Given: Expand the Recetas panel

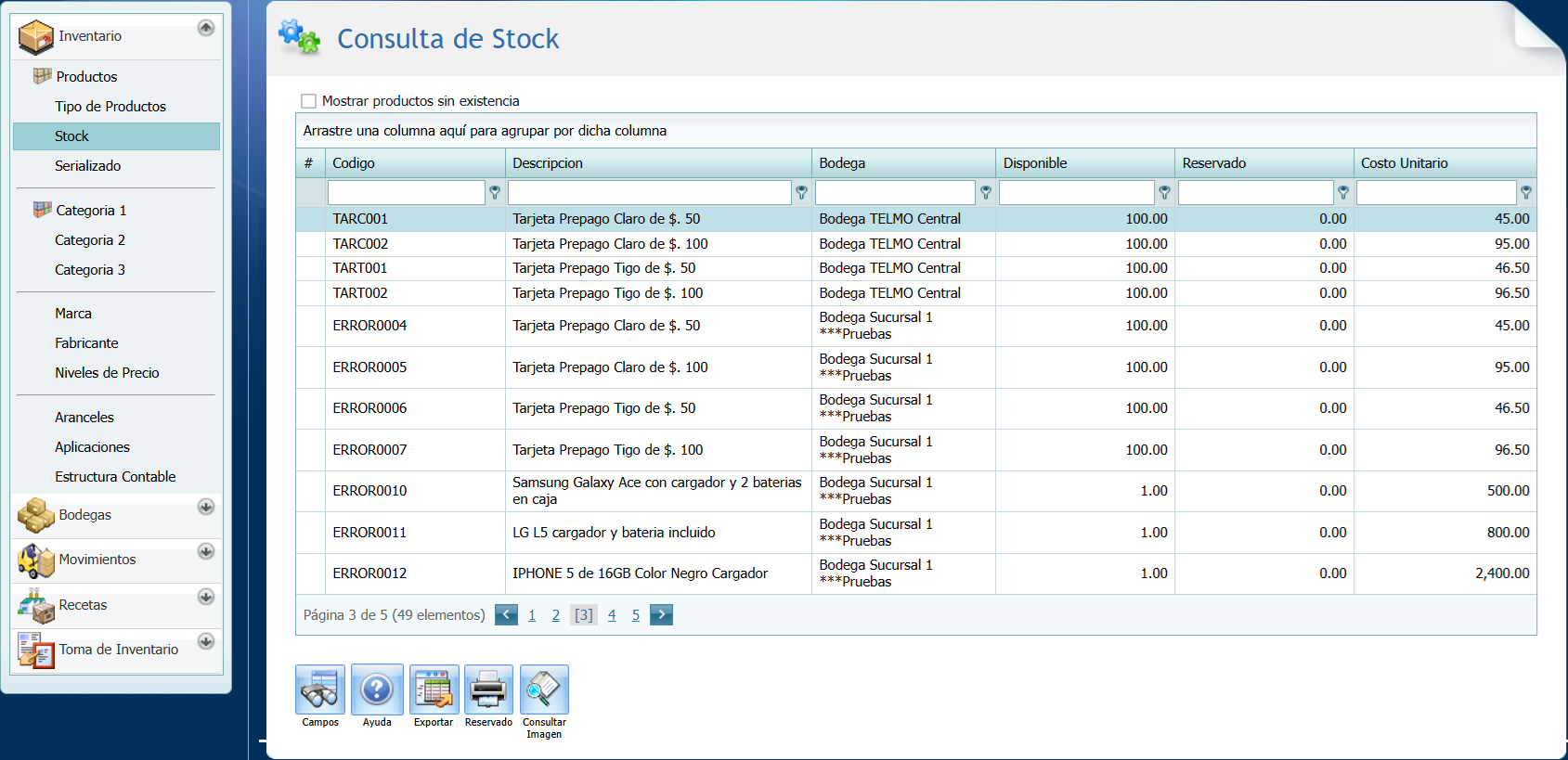Looking at the screenshot, I should click(x=206, y=597).
